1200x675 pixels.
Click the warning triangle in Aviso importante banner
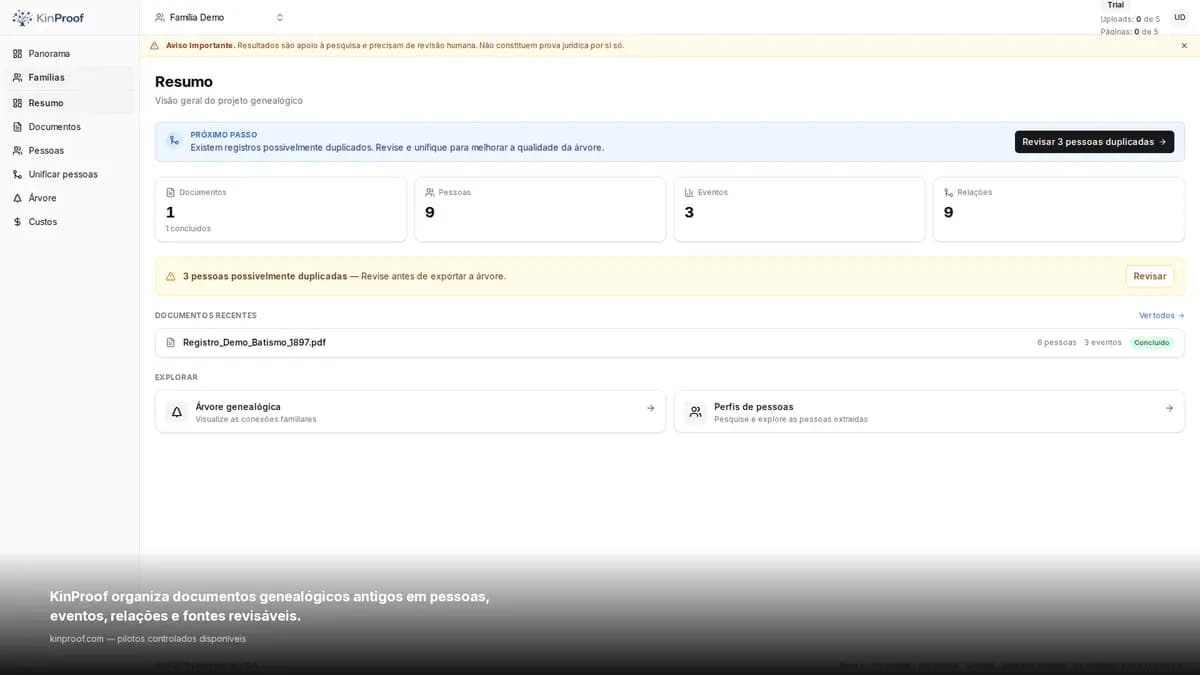(x=154, y=45)
